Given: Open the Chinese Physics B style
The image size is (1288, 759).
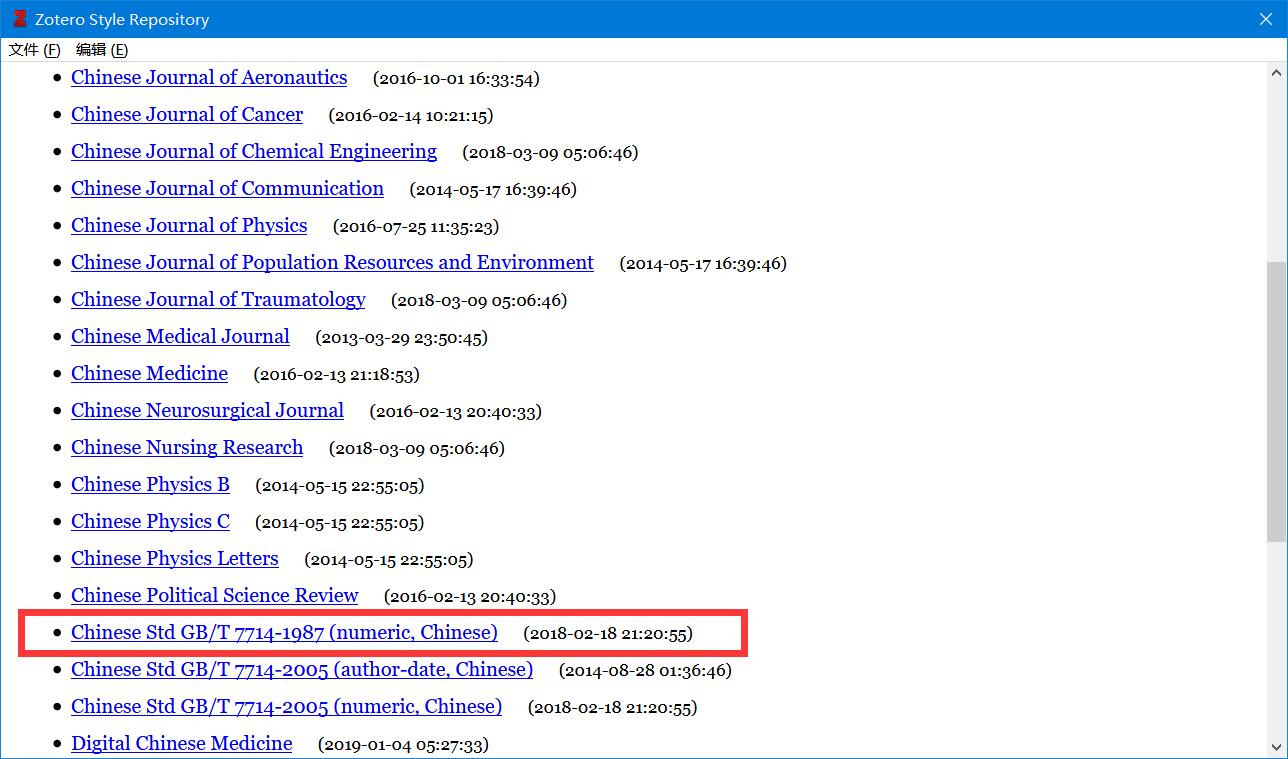Looking at the screenshot, I should click(150, 485).
